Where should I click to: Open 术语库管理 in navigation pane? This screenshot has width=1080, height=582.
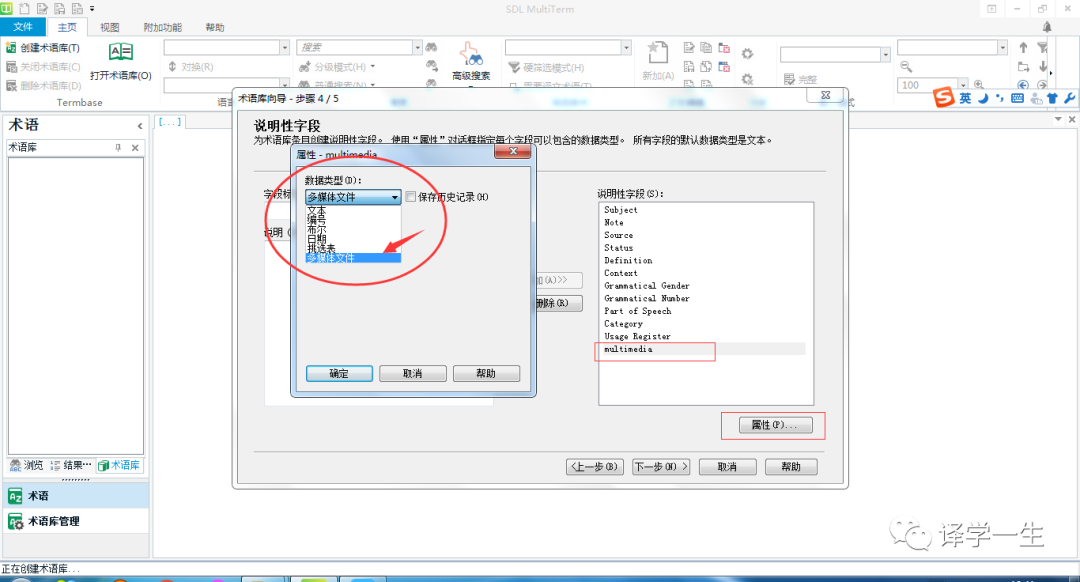(x=76, y=521)
